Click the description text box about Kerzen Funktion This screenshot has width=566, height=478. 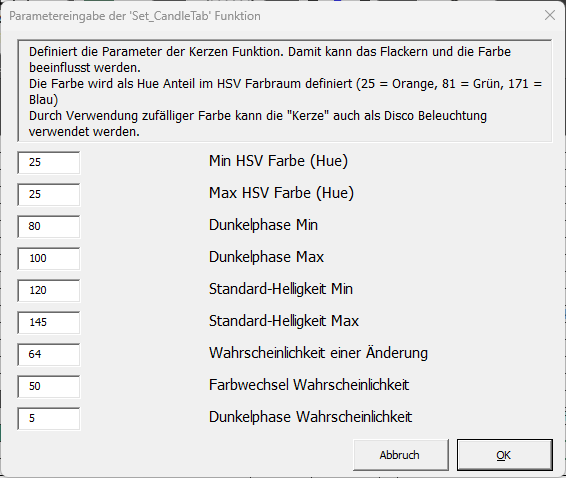(284, 91)
